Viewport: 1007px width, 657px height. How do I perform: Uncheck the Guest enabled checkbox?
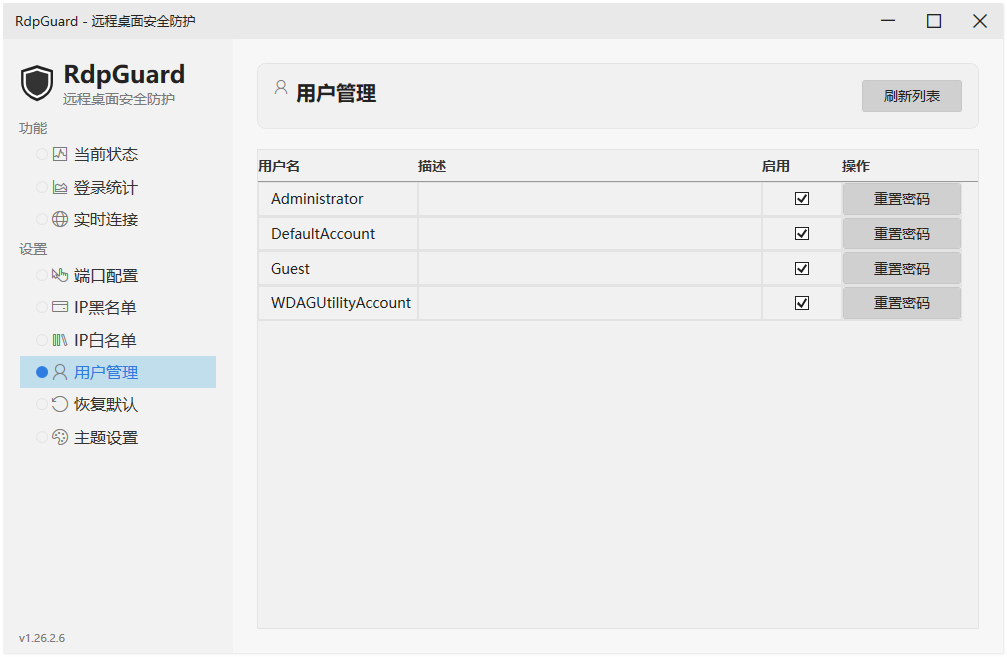(801, 268)
